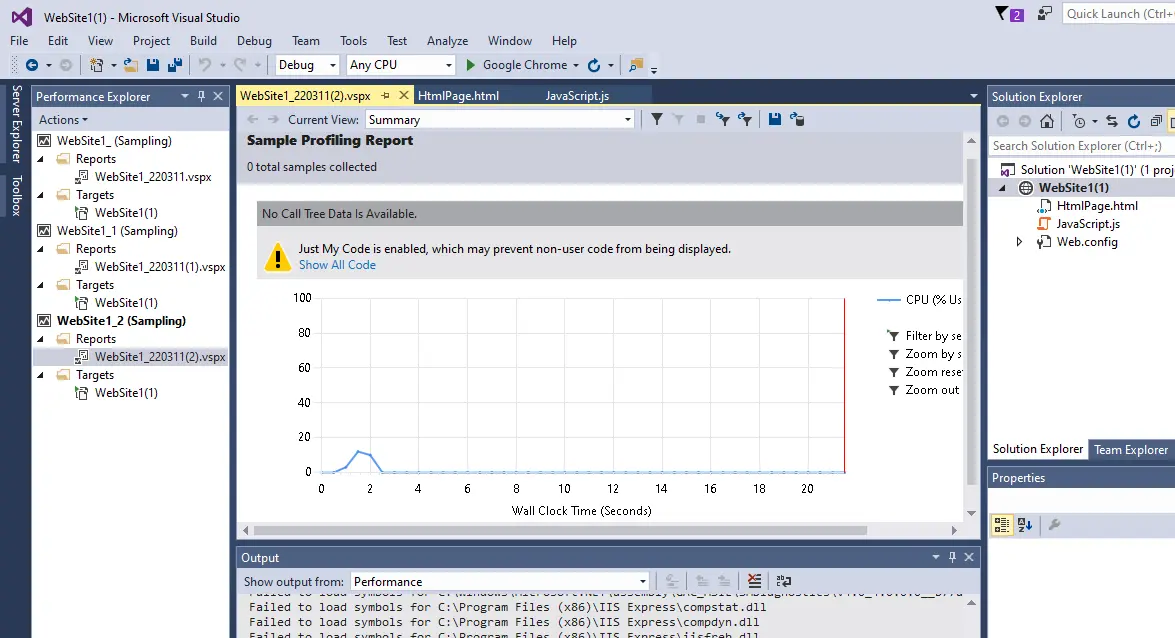The image size is (1175, 638).
Task: Click the Search Solution Explorer field
Action: click(1081, 146)
